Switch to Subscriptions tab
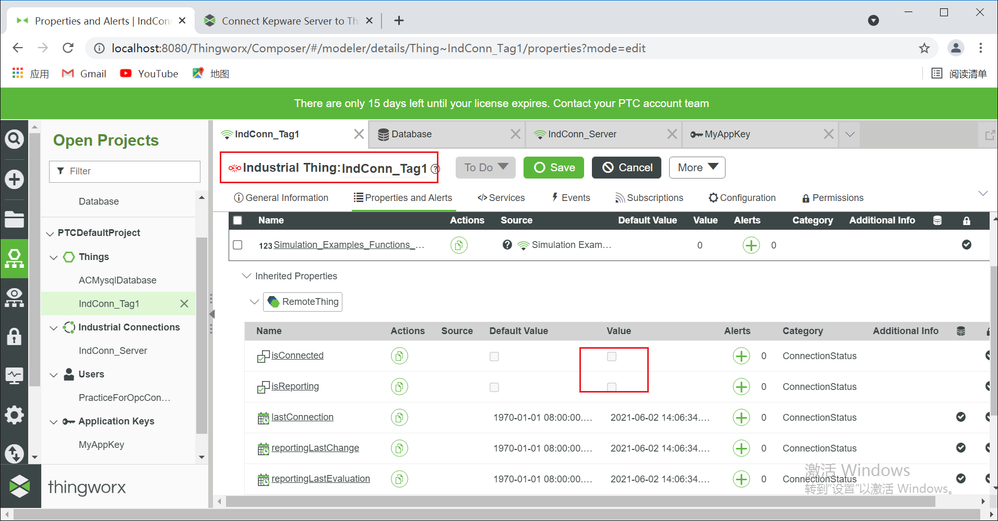 pos(649,198)
